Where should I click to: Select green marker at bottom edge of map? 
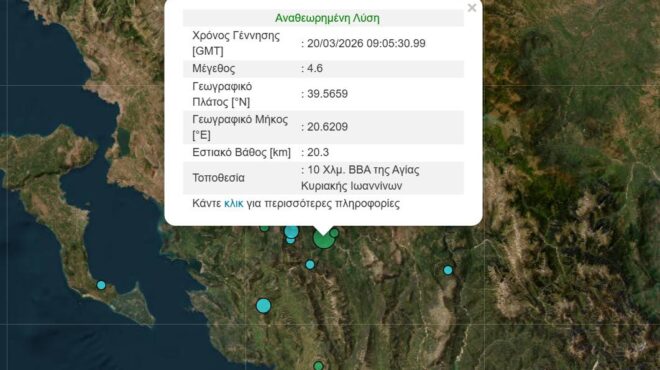click(x=319, y=365)
